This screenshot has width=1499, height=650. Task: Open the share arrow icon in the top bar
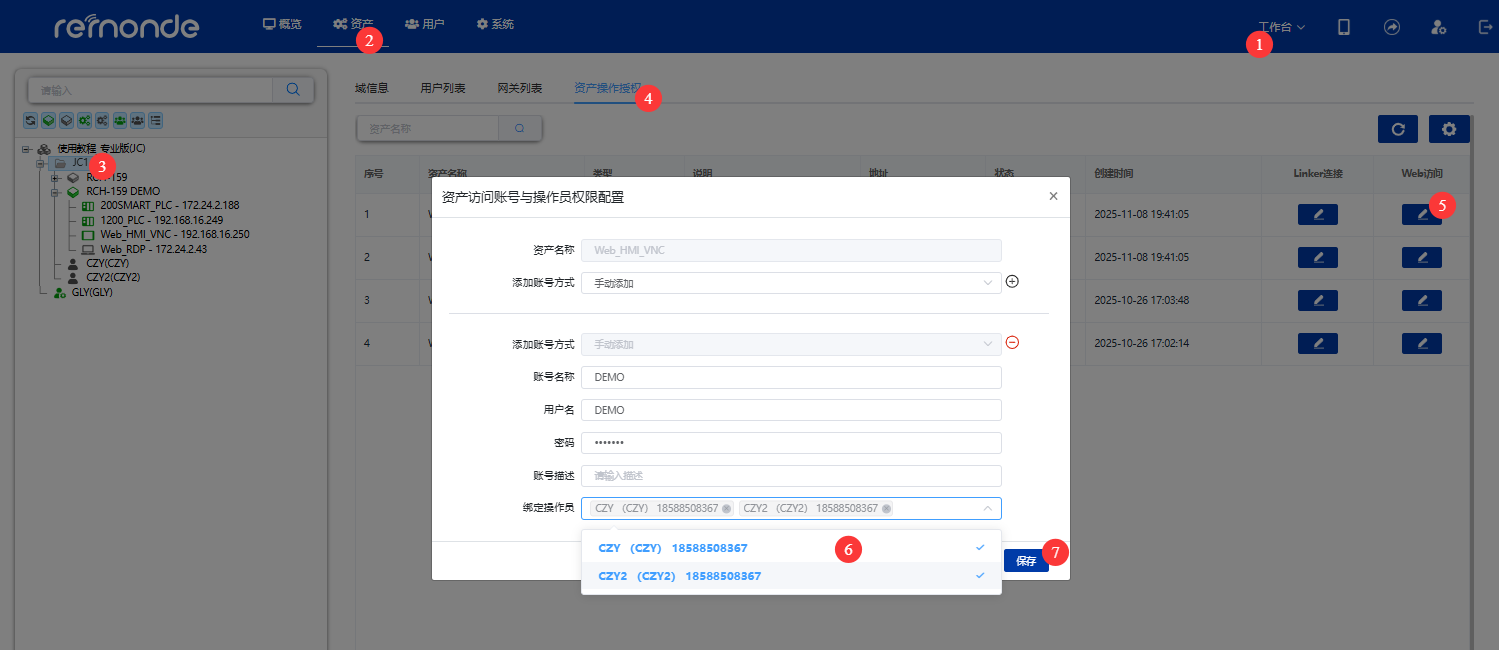point(1391,27)
